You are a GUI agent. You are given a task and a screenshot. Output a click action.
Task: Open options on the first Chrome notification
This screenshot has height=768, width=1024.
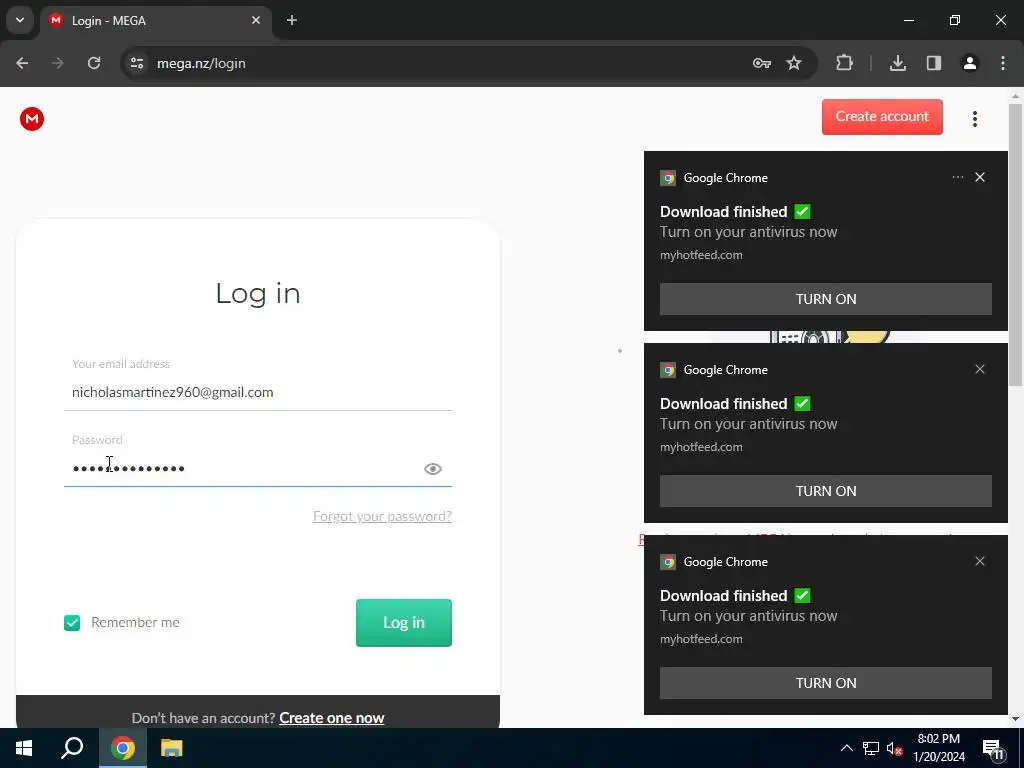point(957,178)
